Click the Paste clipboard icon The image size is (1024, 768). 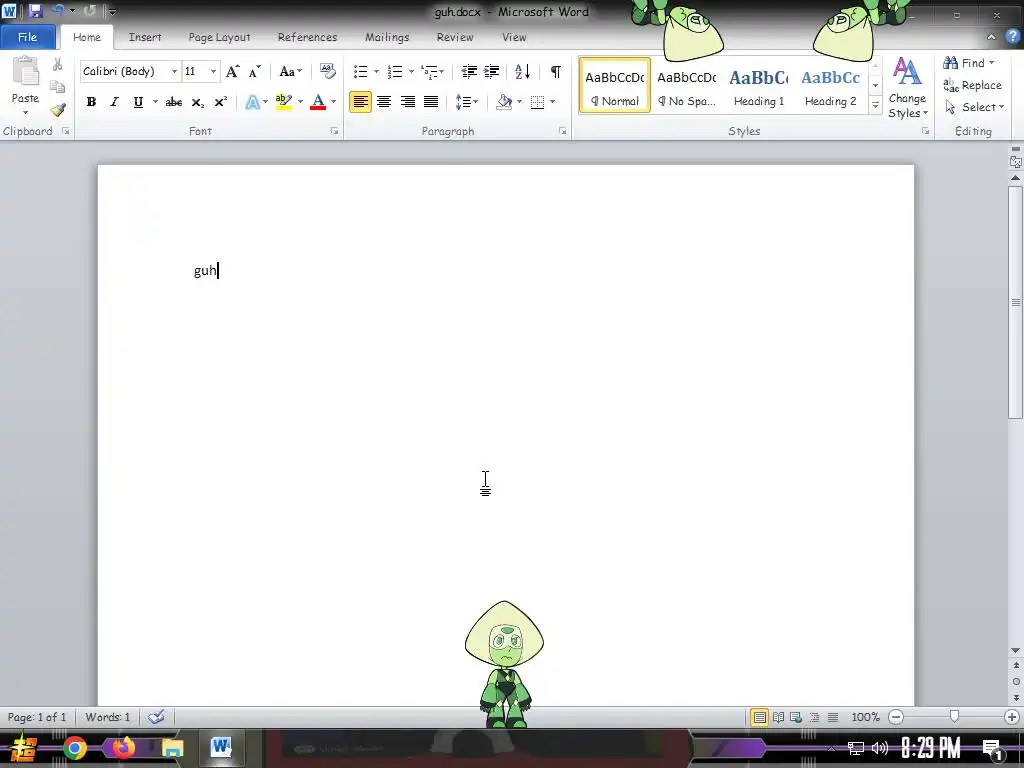pyautogui.click(x=25, y=72)
